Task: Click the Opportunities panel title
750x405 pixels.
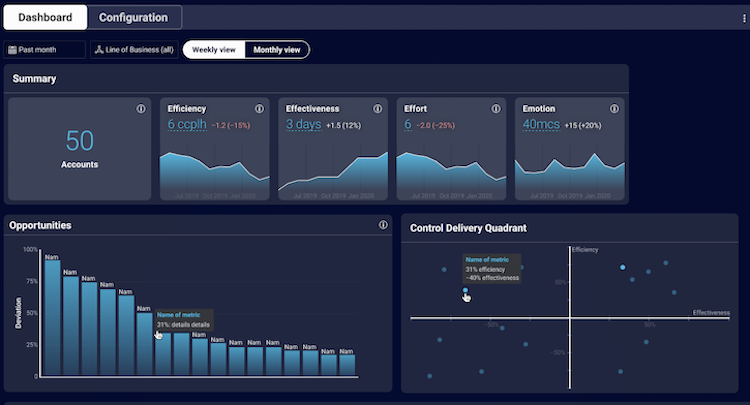Action: pyautogui.click(x=40, y=225)
